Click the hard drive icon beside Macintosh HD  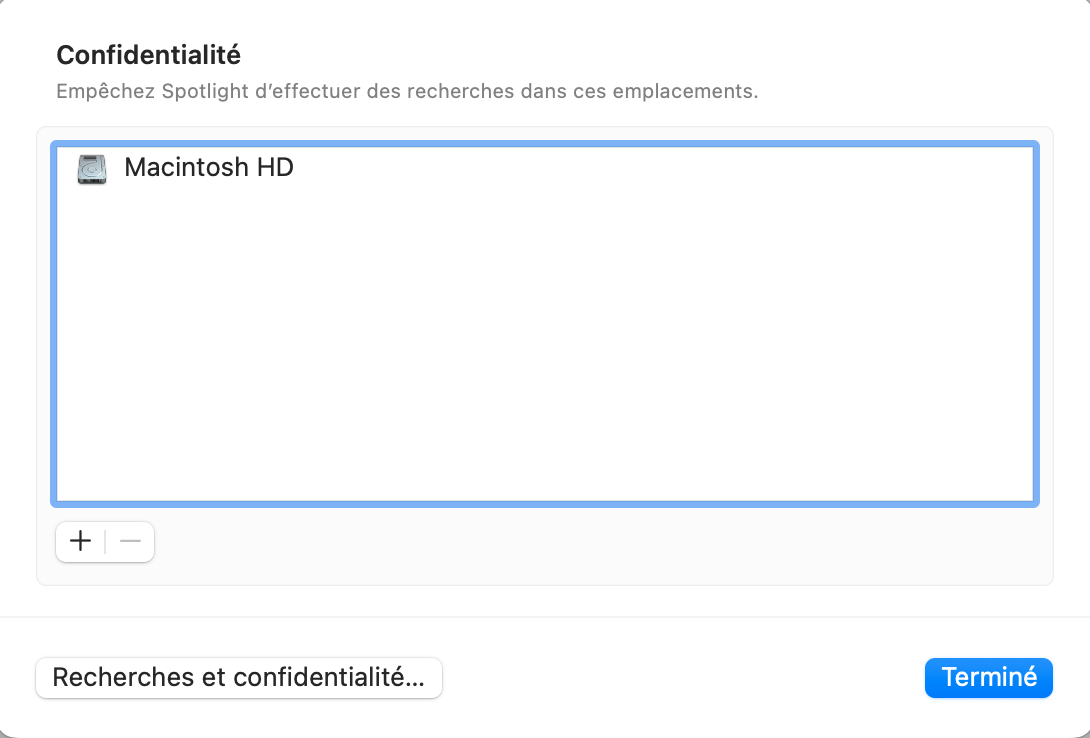coord(91,169)
